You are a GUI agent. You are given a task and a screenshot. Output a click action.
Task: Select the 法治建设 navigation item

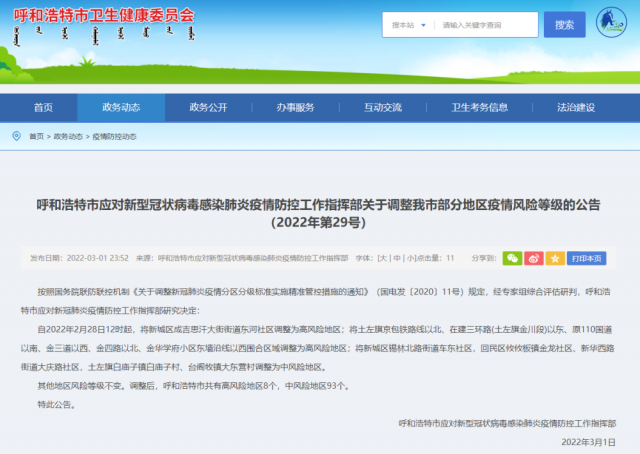(576, 107)
